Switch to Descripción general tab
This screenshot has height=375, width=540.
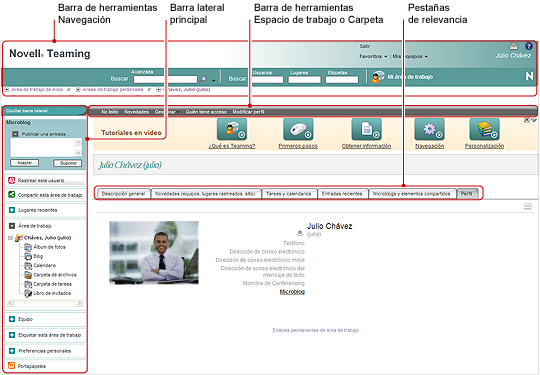123,194
